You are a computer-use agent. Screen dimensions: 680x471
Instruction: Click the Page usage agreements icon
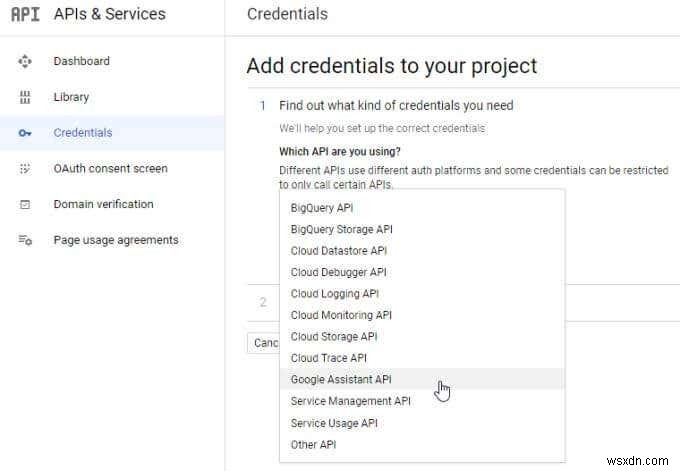click(26, 240)
